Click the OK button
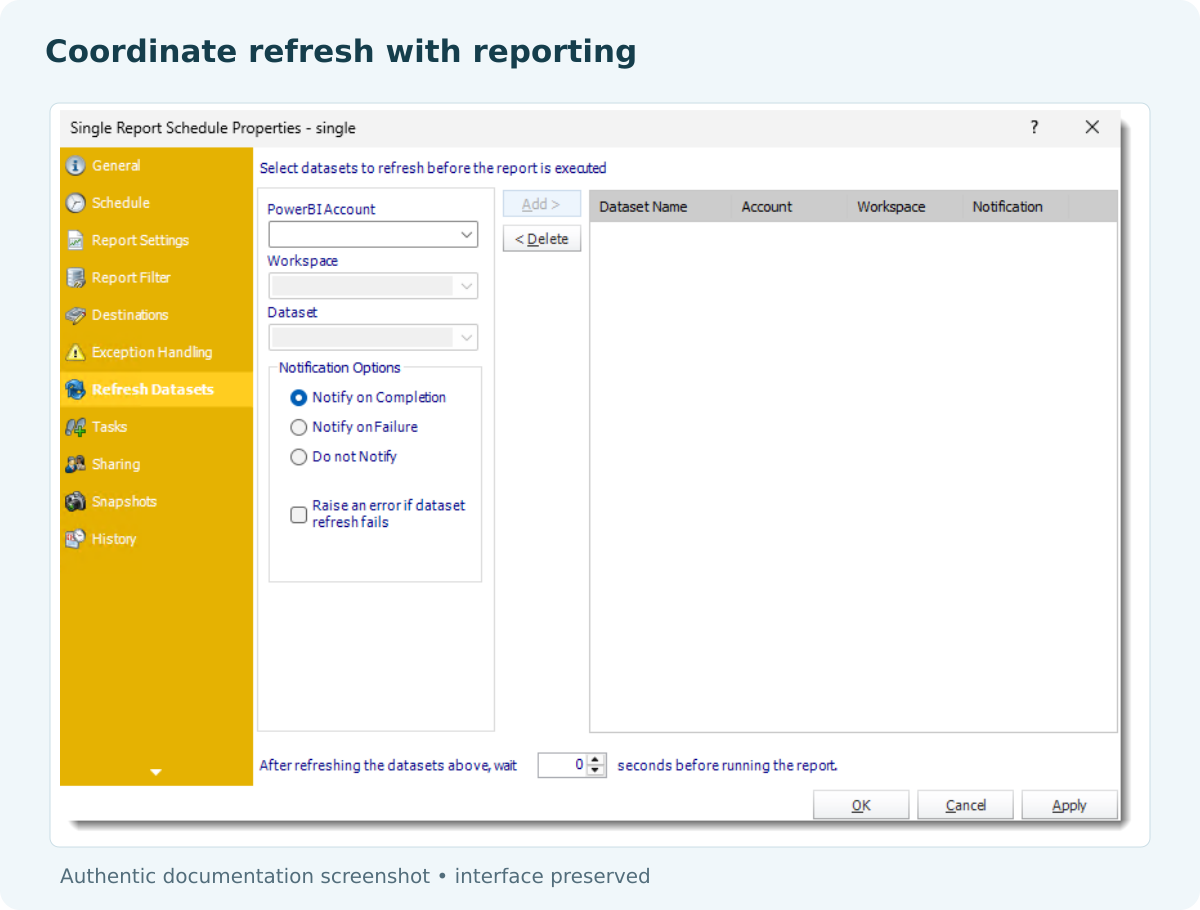The width and height of the screenshot is (1200, 910). point(861,805)
